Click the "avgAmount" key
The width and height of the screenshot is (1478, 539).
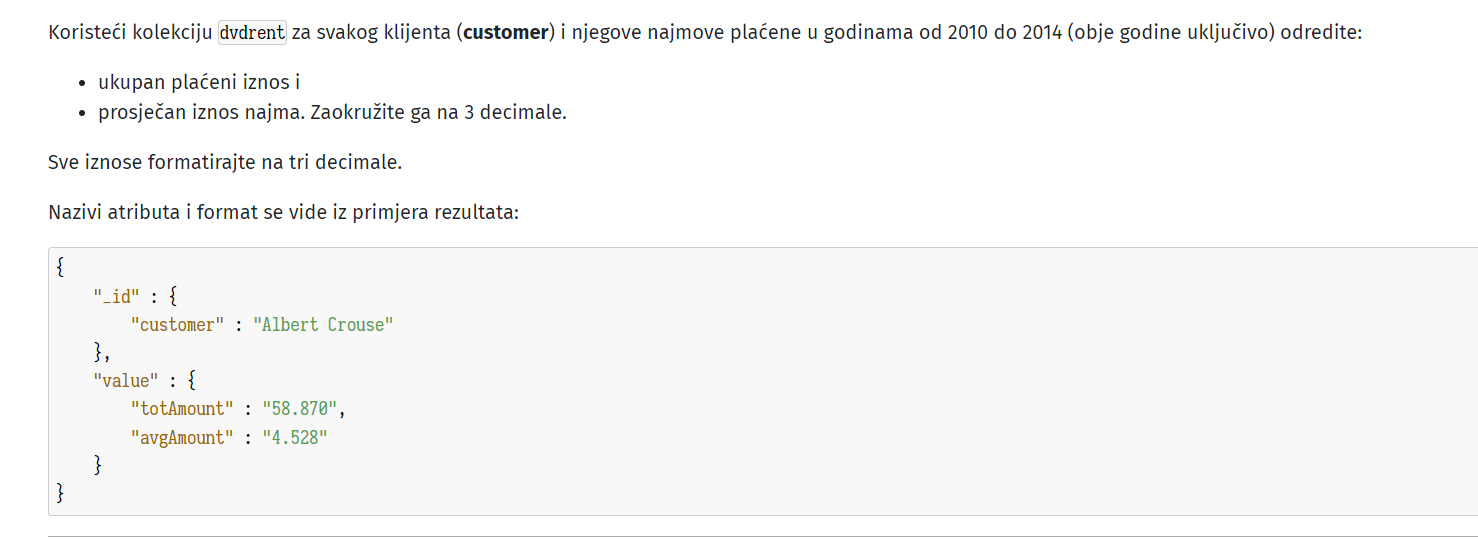click(x=182, y=437)
